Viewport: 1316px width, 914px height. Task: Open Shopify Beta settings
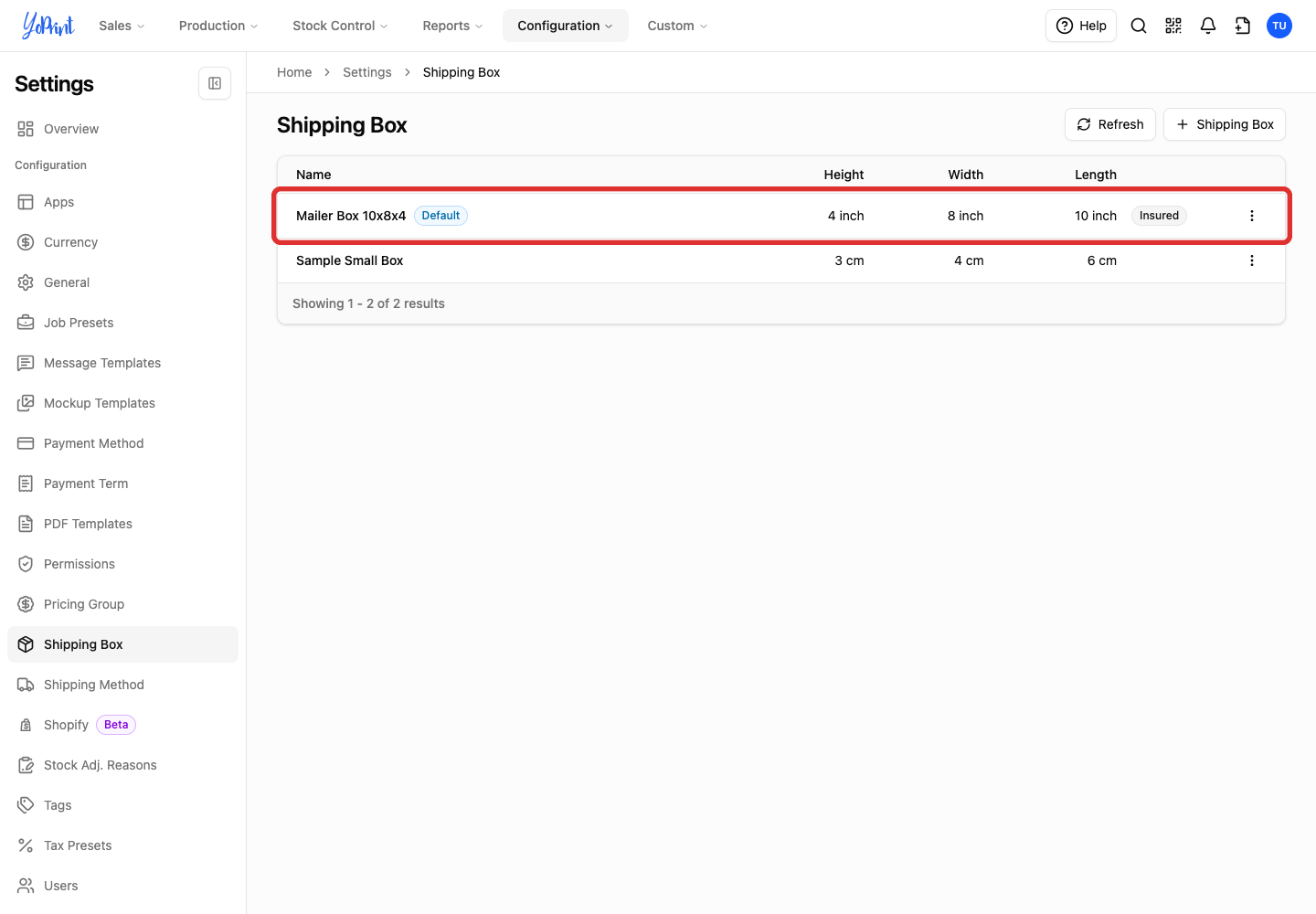(x=122, y=725)
